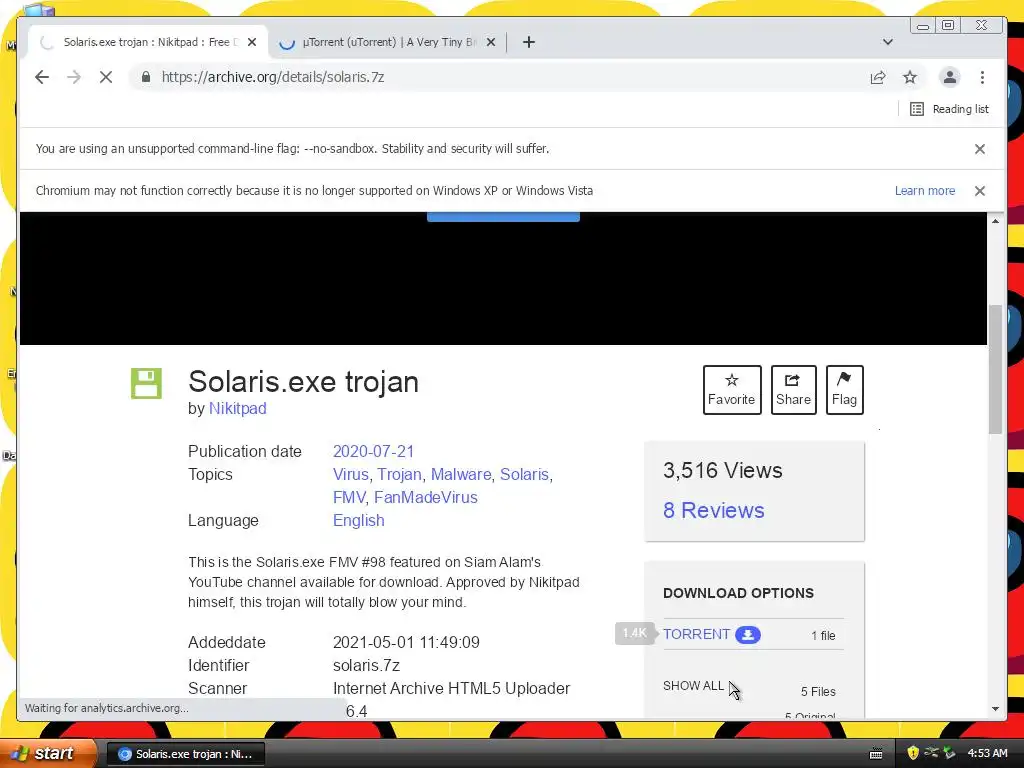Open the English language link
Screen dimensions: 1024x768
click(359, 520)
